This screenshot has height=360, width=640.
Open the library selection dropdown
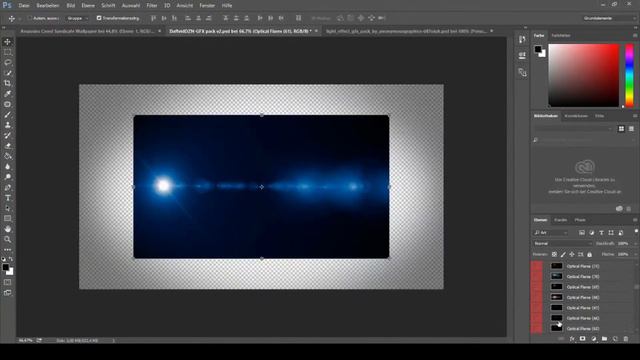574,129
